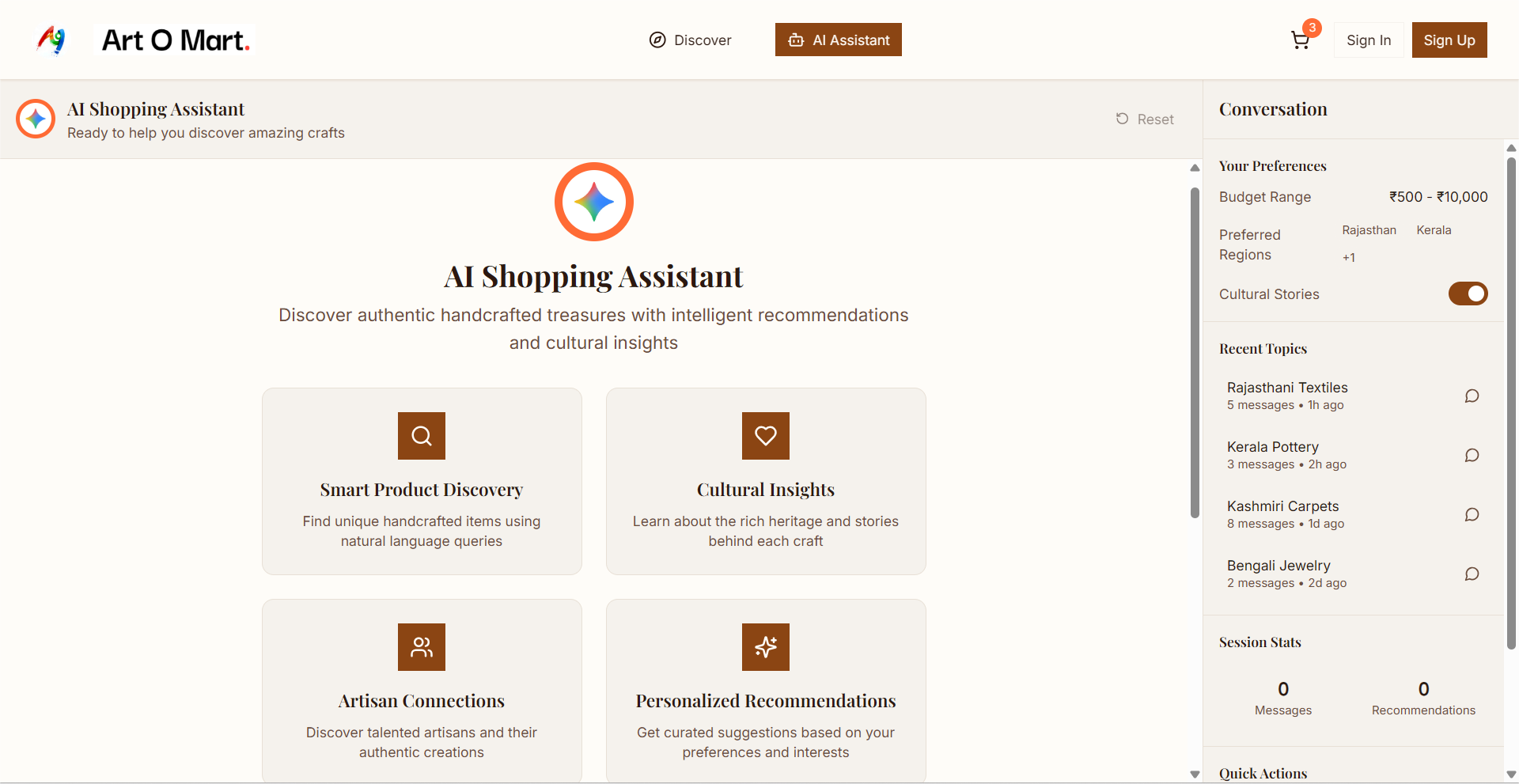Click the Personalized Recommendations sparkle icon
Screen dimensions: 1519x784
tap(766, 647)
